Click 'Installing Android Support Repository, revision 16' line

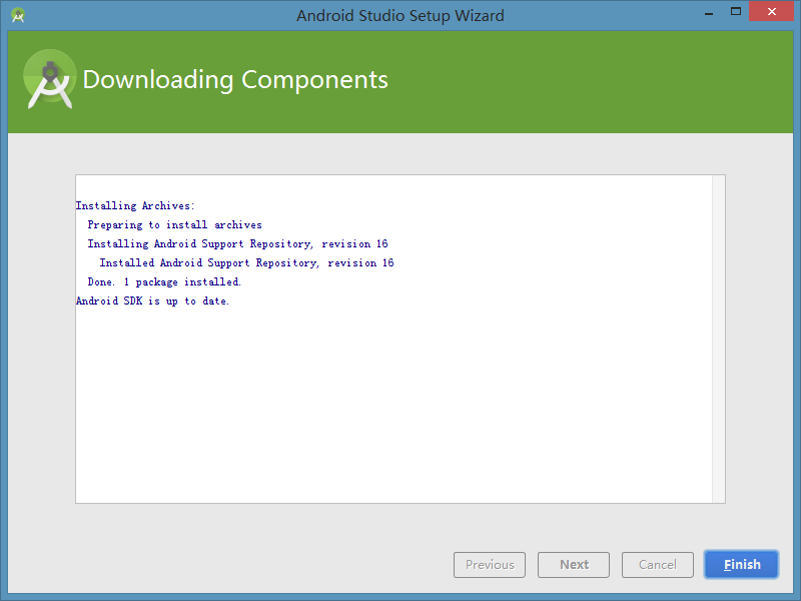click(x=238, y=244)
